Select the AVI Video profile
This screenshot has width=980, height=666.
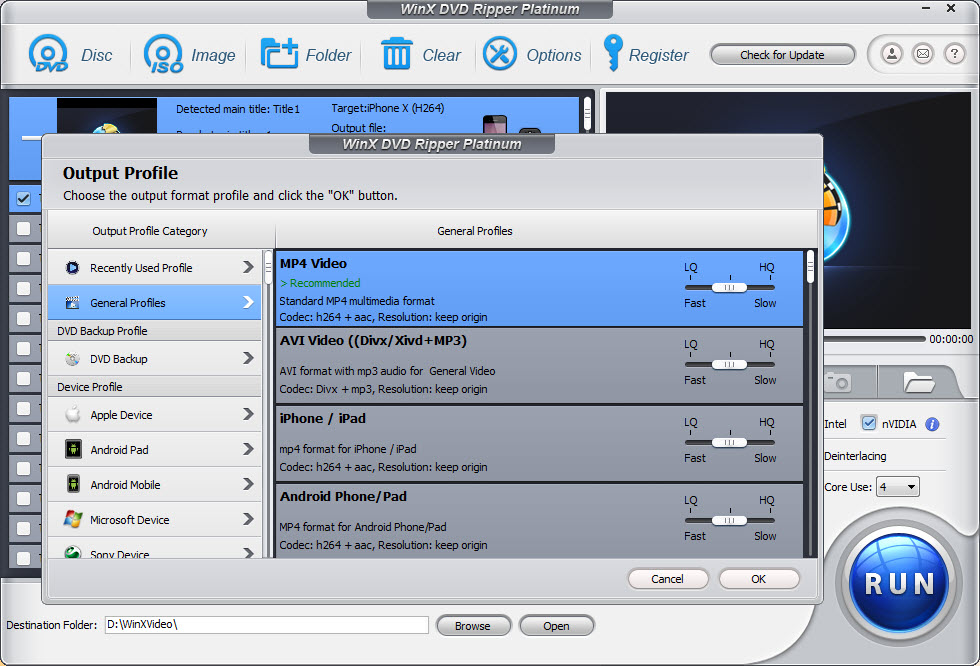(x=539, y=366)
